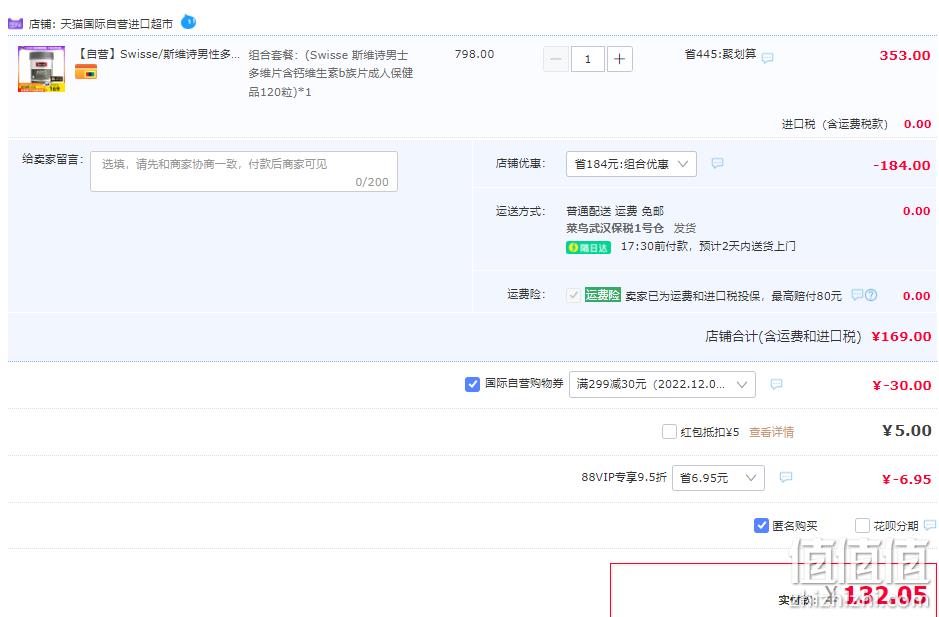This screenshot has width=939, height=617.
Task: Decrease quantity with the minus button
Action: tap(555, 59)
